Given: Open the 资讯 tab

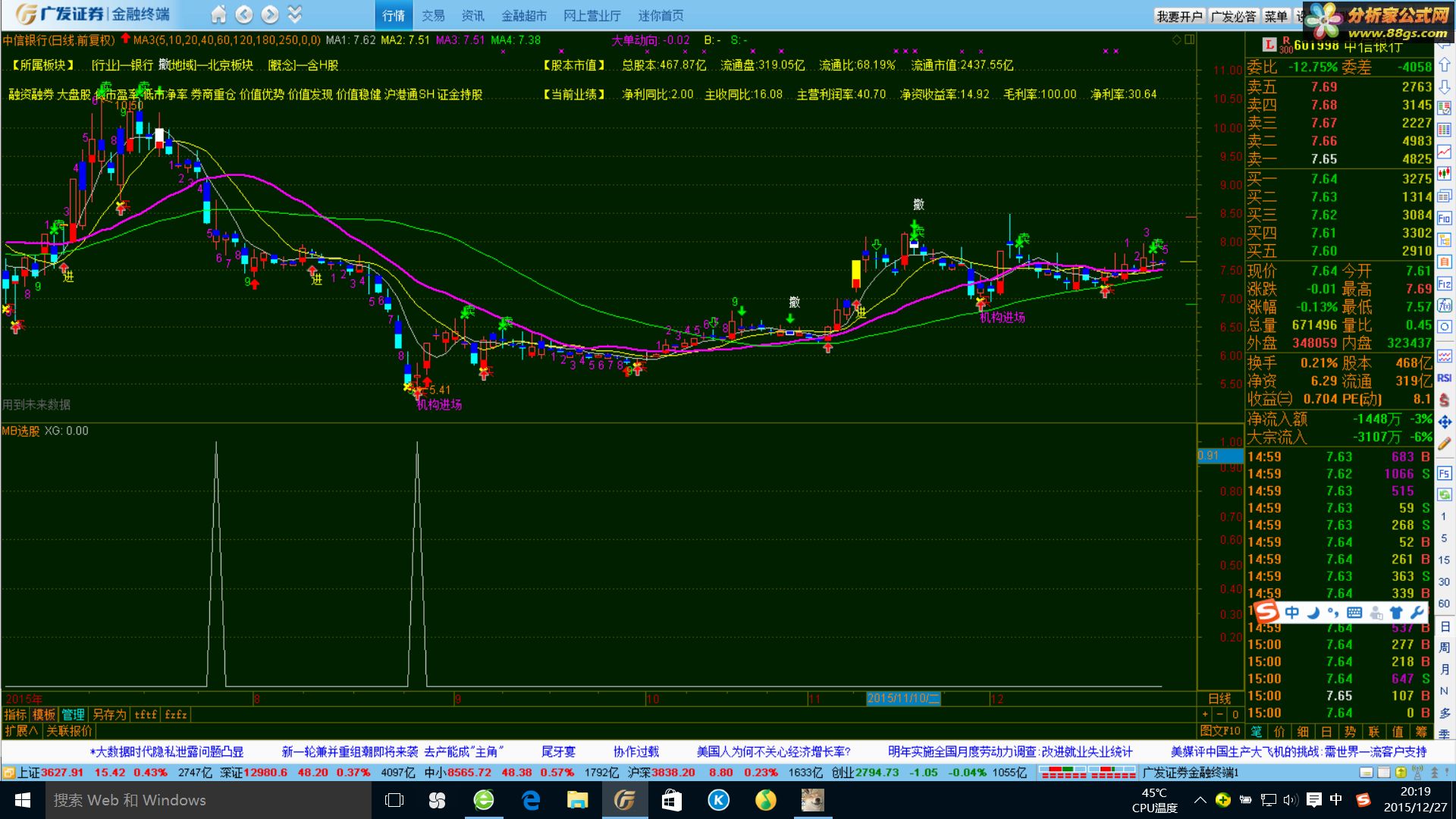Looking at the screenshot, I should coord(472,15).
